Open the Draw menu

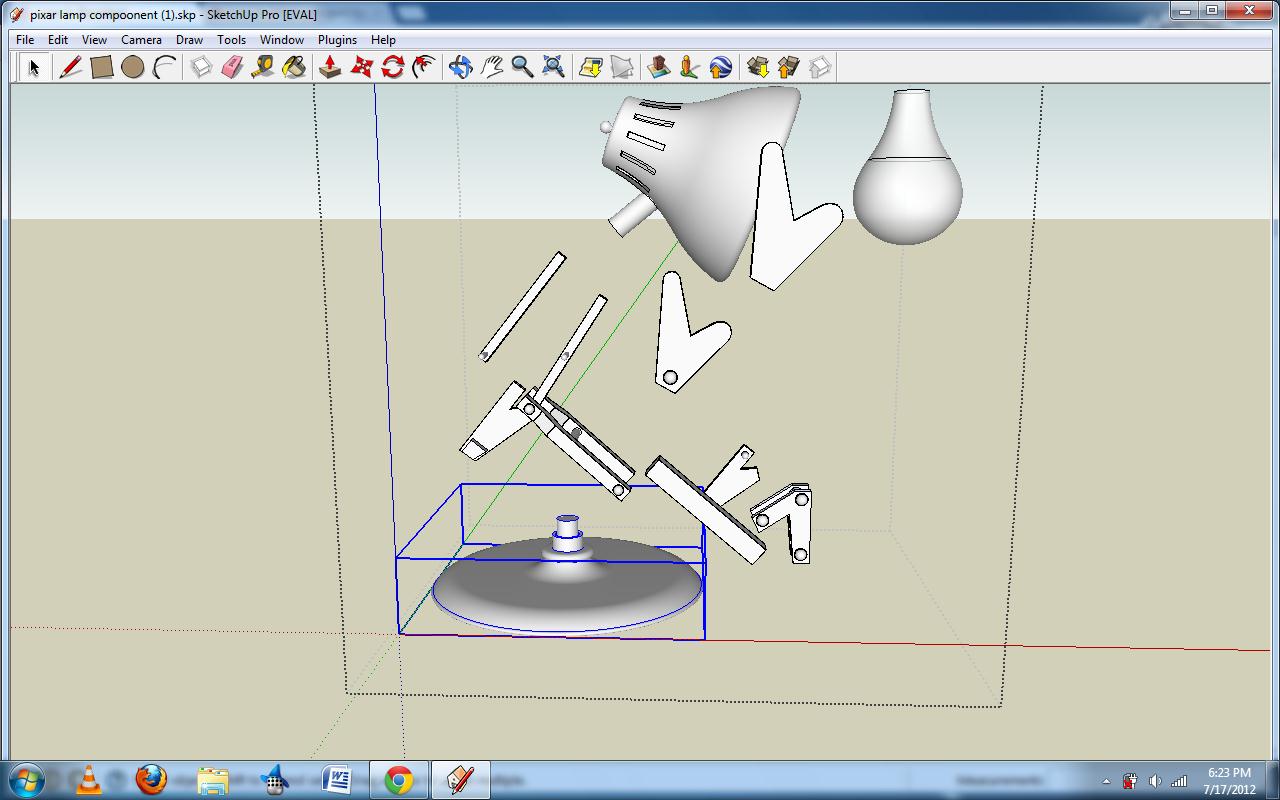tap(189, 40)
